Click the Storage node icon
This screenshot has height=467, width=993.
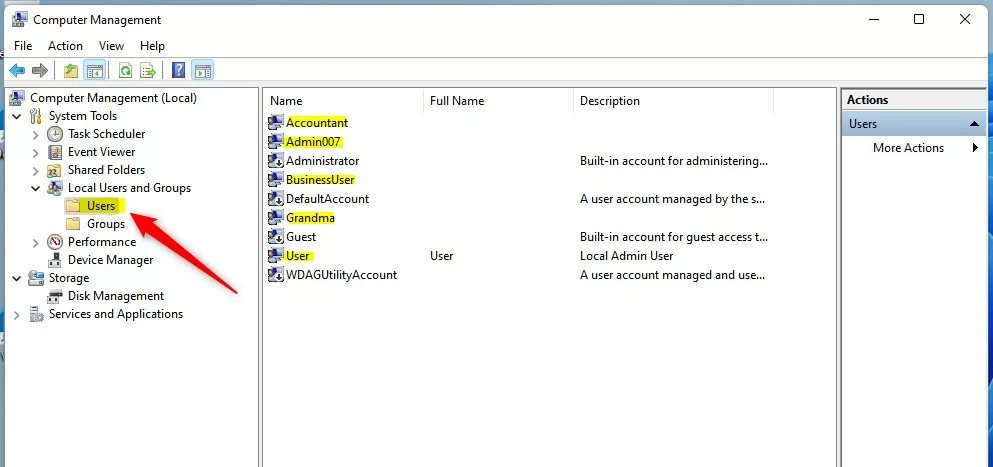(x=36, y=278)
